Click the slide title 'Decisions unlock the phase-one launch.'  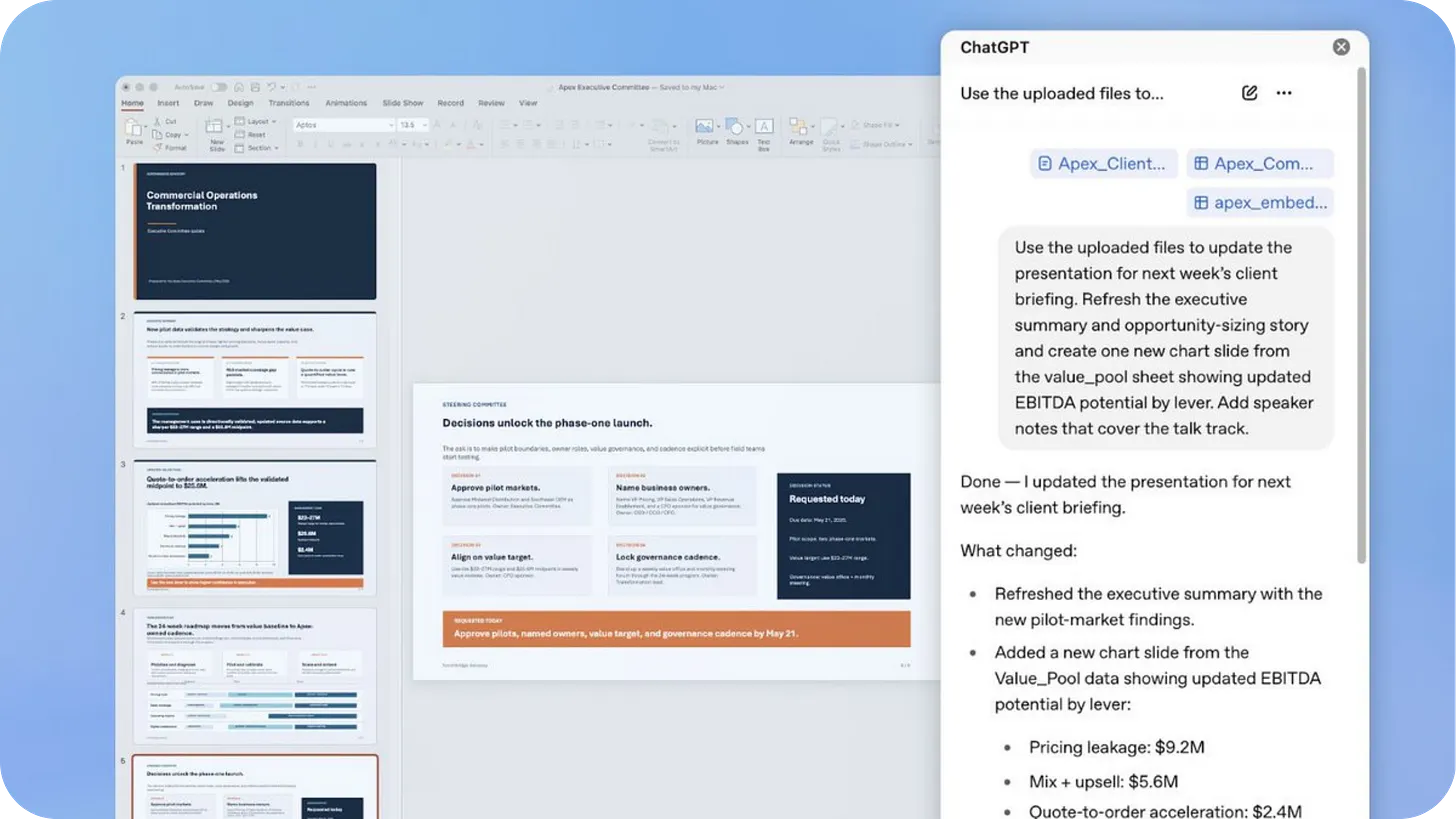pos(547,423)
